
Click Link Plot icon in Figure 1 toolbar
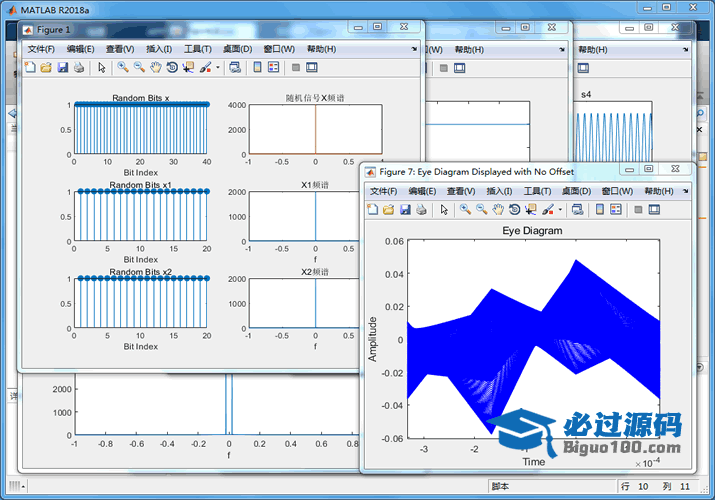(234, 68)
